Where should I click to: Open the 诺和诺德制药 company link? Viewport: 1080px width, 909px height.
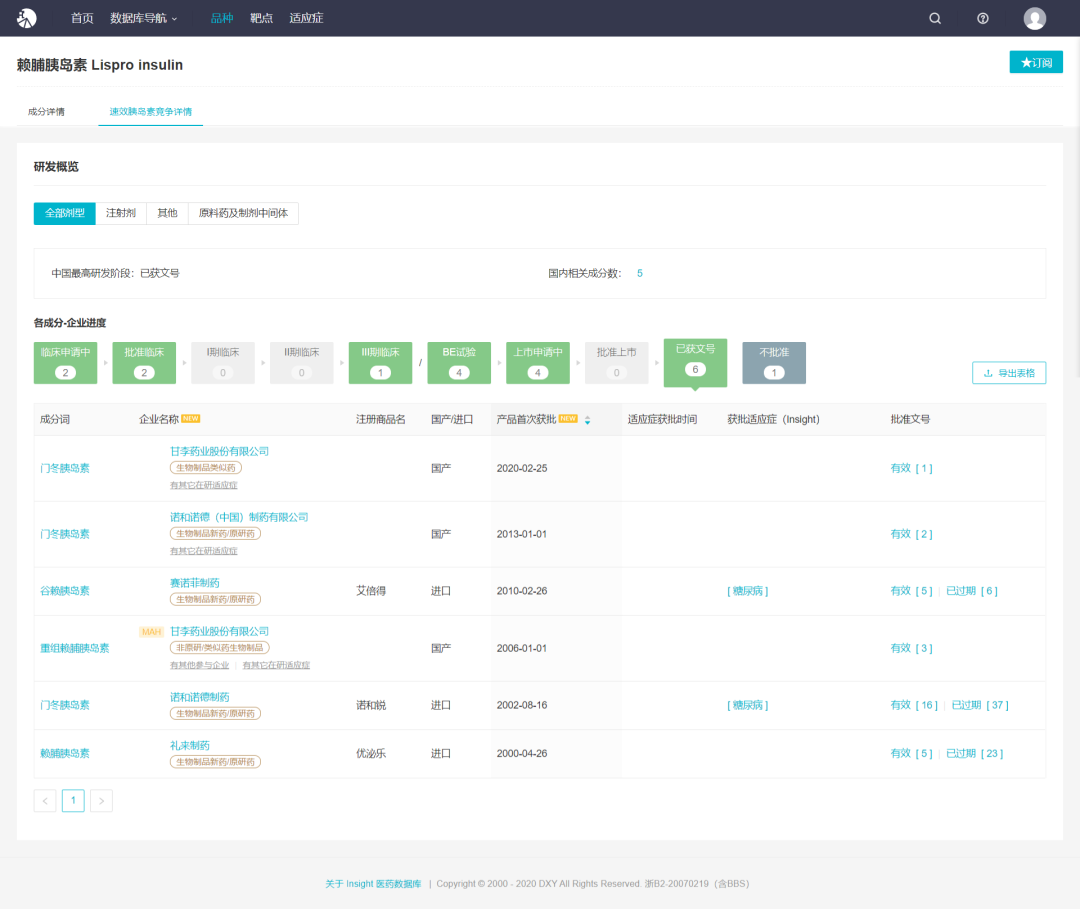click(x=200, y=697)
